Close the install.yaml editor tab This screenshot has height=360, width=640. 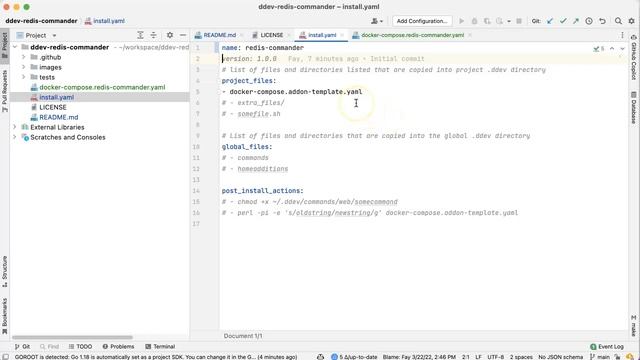342,35
